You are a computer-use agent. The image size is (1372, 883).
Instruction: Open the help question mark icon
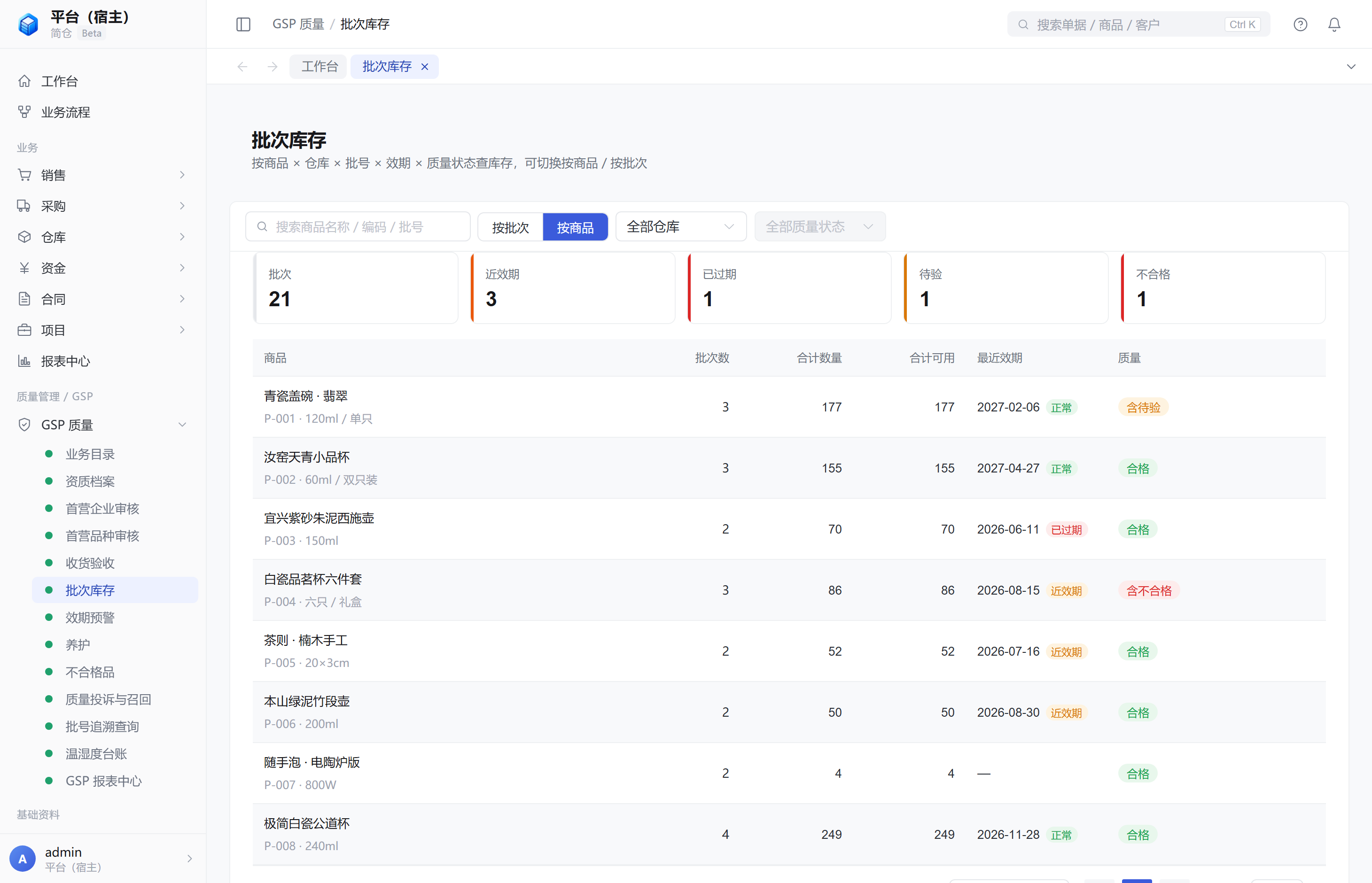pos(1300,24)
